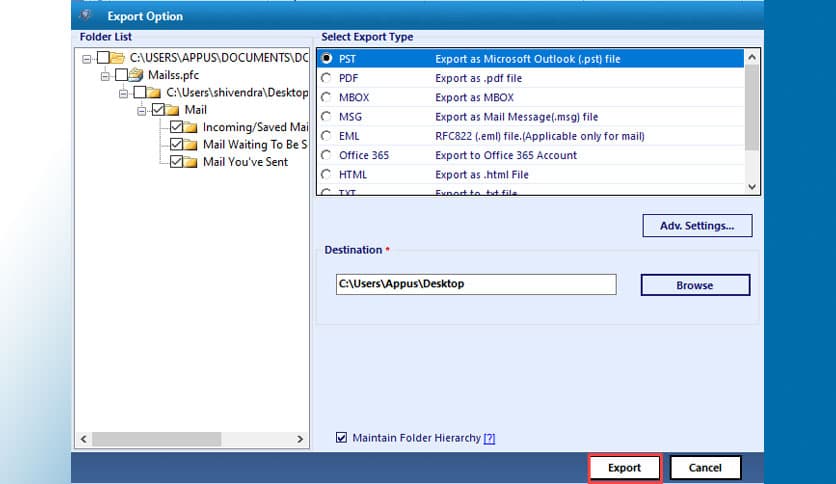Click folder list scroll right arrow

300,439
